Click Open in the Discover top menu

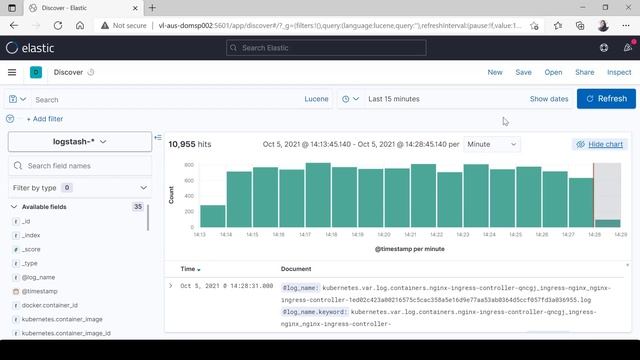tap(553, 72)
